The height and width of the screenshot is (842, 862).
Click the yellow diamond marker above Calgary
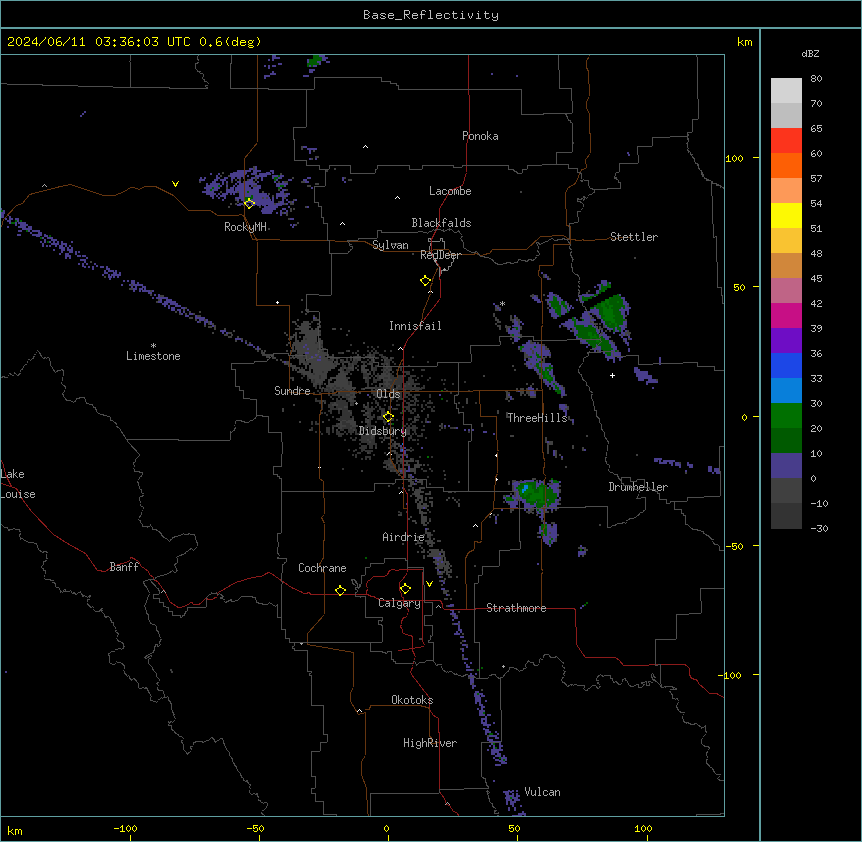click(405, 589)
